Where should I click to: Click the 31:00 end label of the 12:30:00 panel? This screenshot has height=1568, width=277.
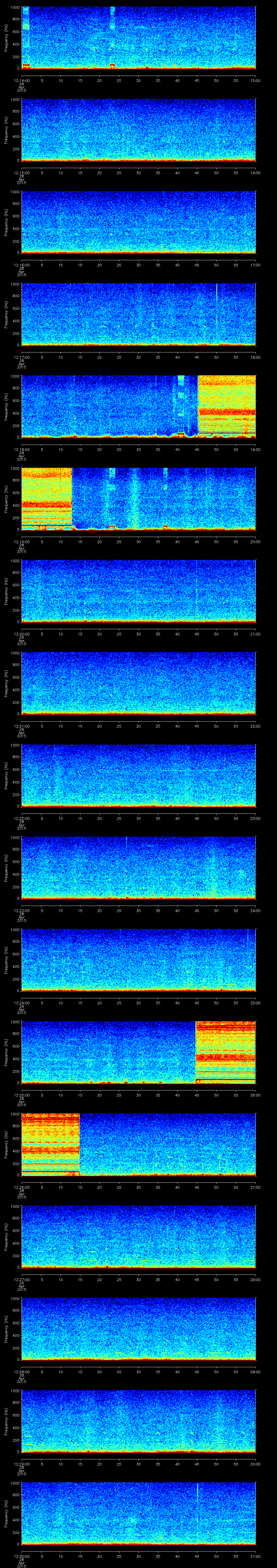[x=256, y=1556]
